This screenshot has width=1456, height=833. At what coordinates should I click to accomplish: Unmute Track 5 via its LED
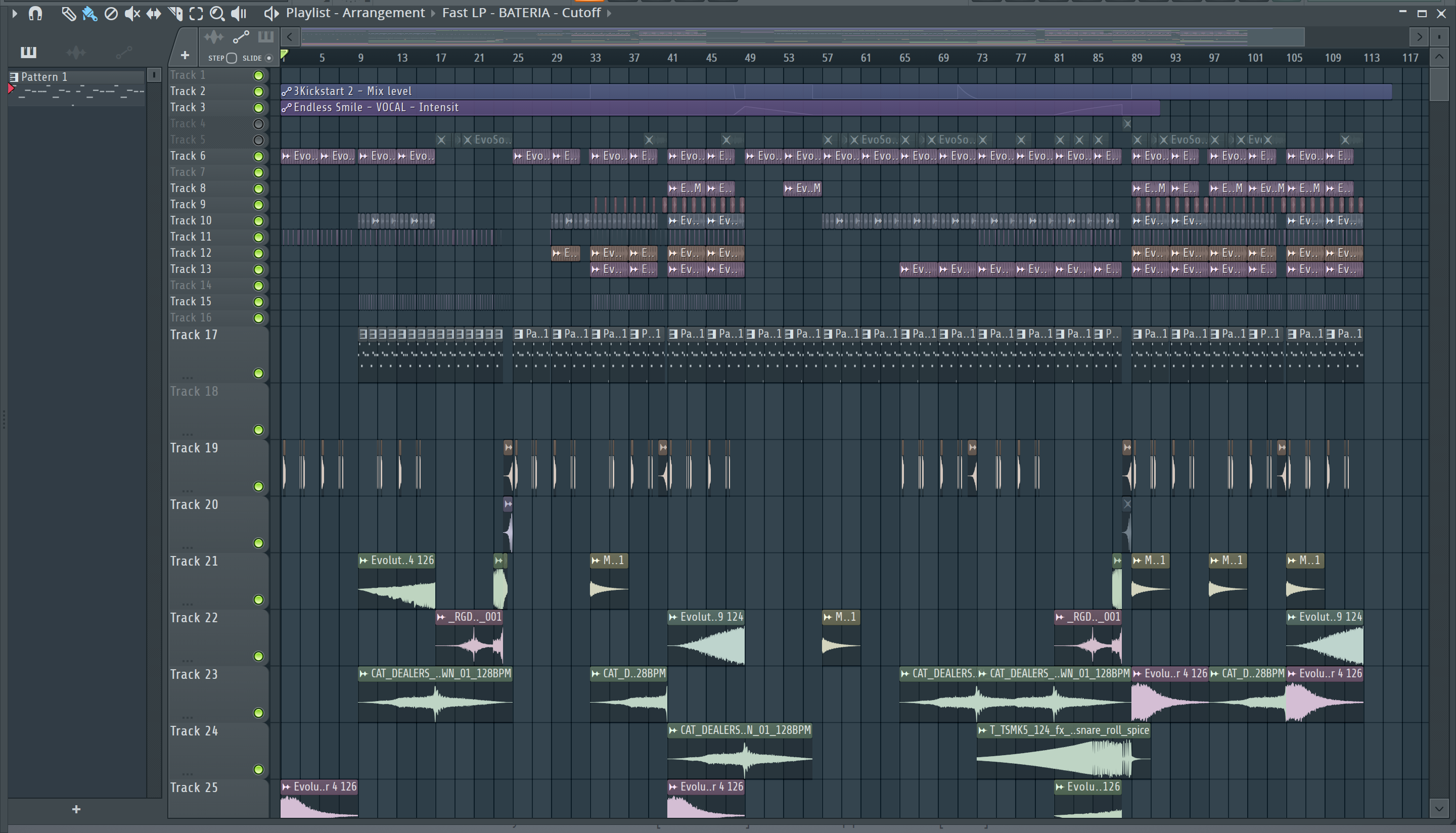click(x=258, y=140)
